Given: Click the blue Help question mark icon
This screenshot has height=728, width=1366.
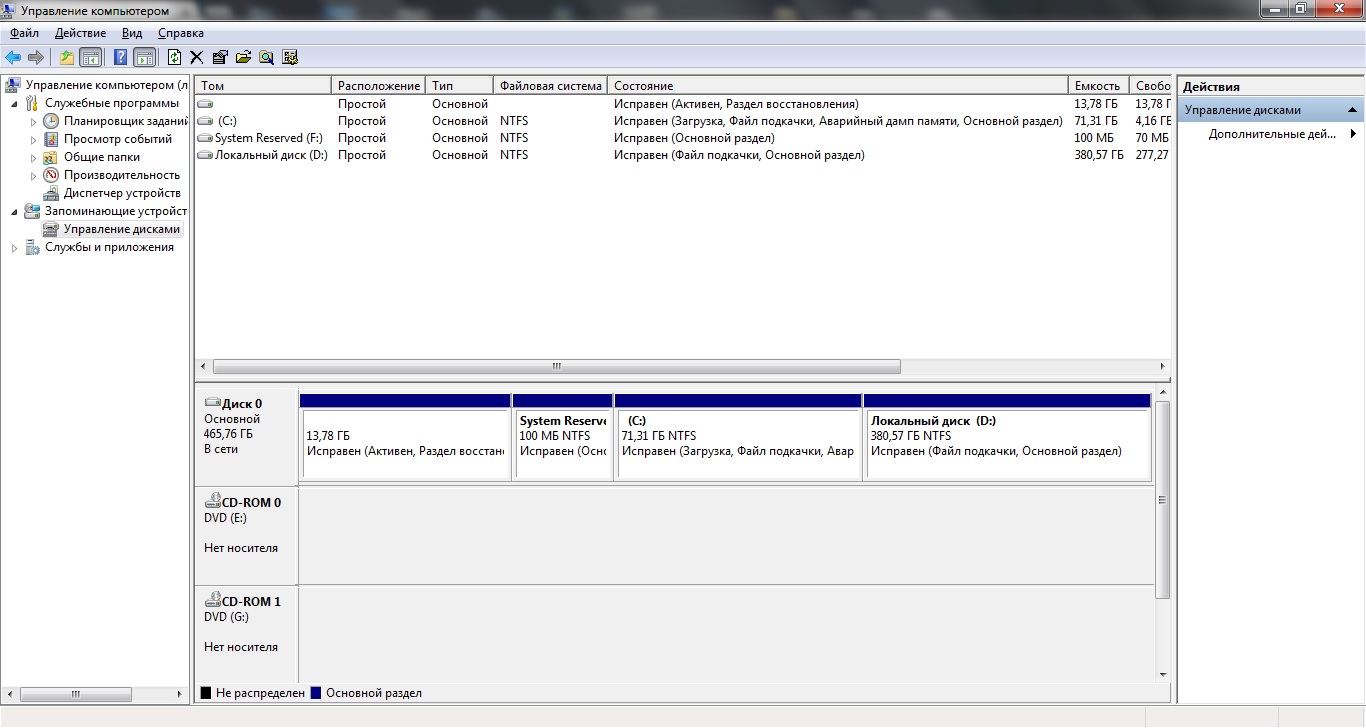Looking at the screenshot, I should tap(120, 57).
